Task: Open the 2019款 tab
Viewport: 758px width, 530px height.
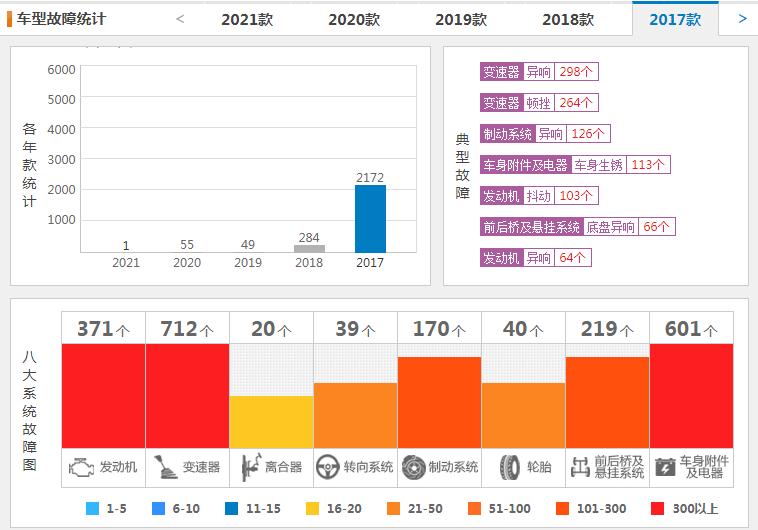Action: 461,19
